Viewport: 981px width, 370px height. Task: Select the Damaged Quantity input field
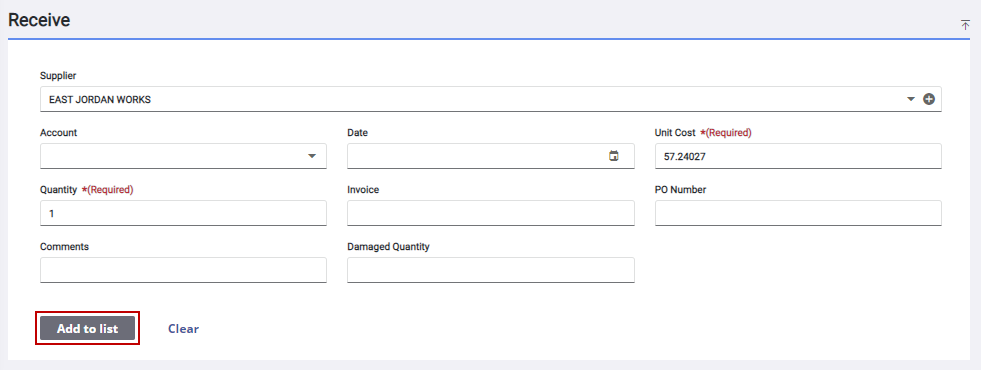[x=490, y=270]
